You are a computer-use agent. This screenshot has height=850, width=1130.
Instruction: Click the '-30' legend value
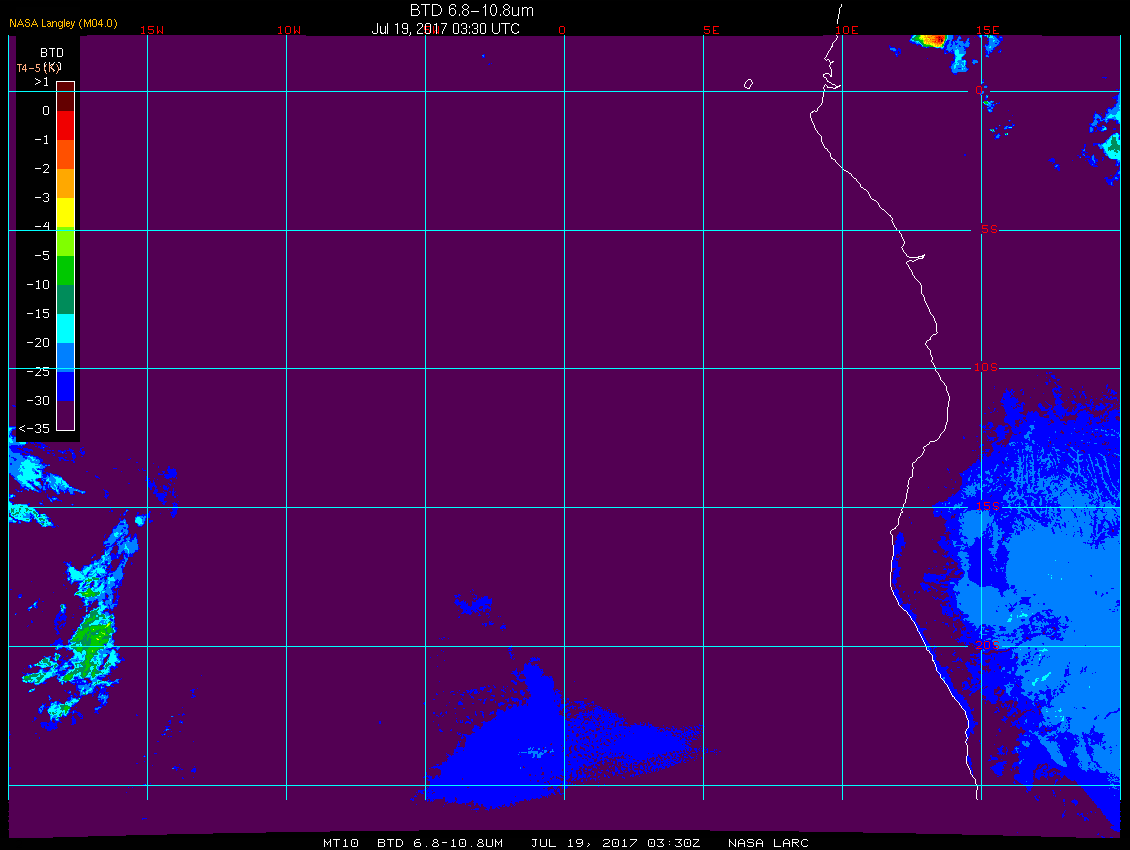[x=38, y=401]
